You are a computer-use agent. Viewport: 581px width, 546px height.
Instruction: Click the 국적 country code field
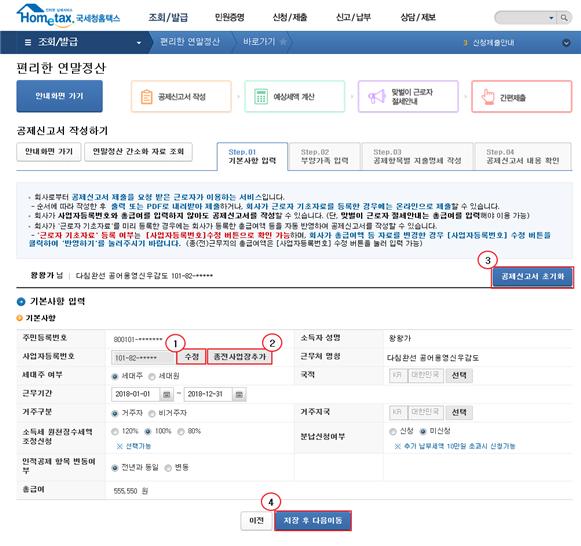point(398,376)
